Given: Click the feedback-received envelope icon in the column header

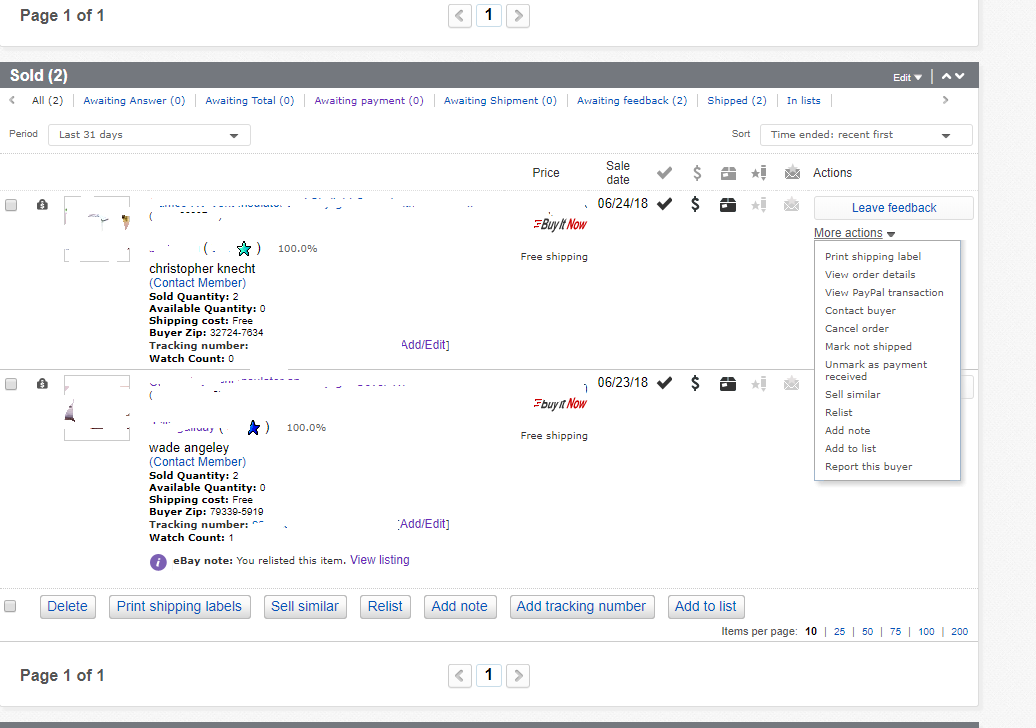Looking at the screenshot, I should coord(792,173).
